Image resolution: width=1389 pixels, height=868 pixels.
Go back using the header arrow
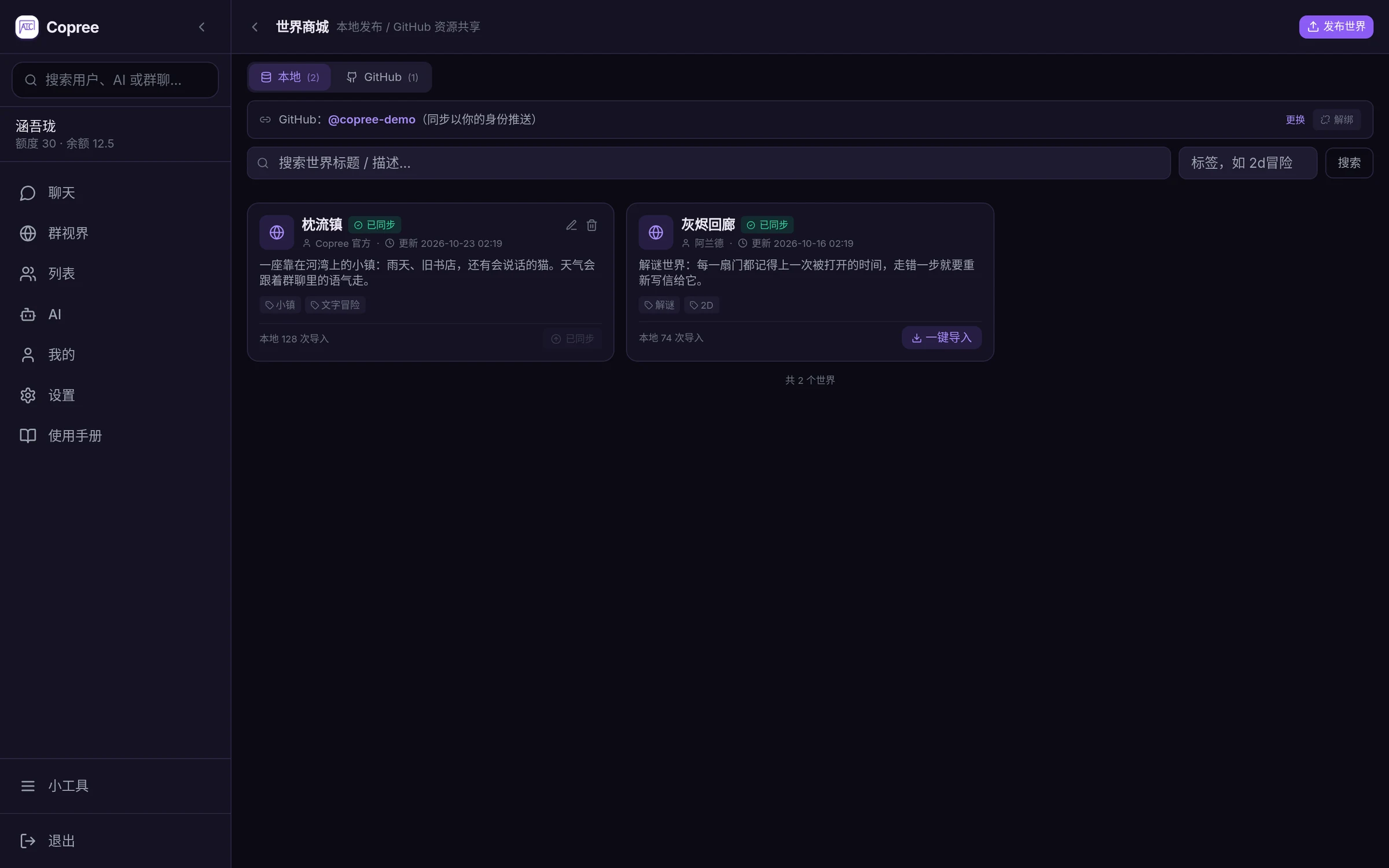[255, 27]
